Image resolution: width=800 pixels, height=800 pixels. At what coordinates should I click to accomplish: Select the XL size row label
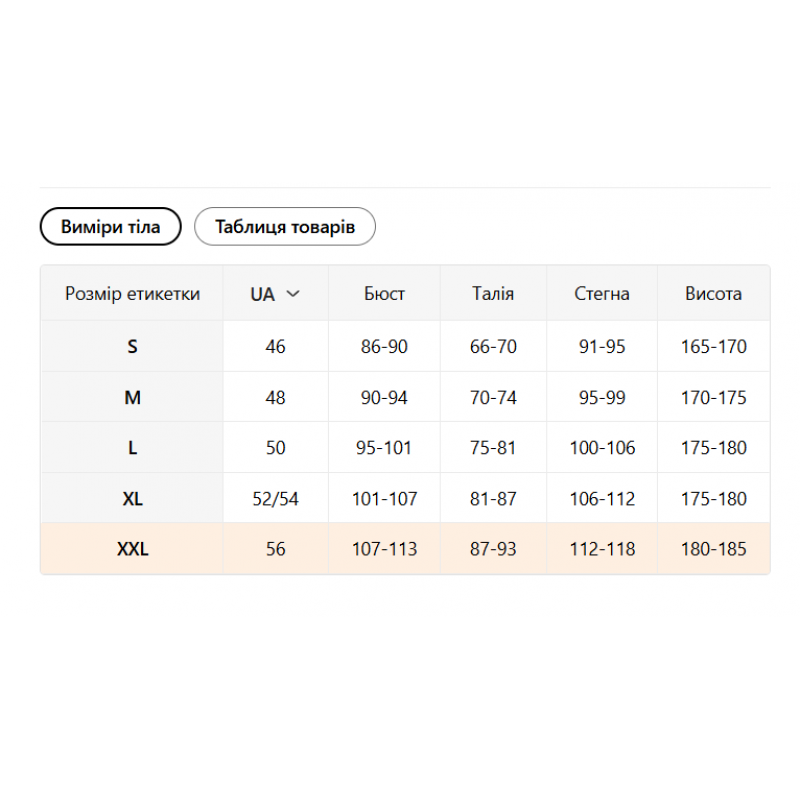pos(132,498)
